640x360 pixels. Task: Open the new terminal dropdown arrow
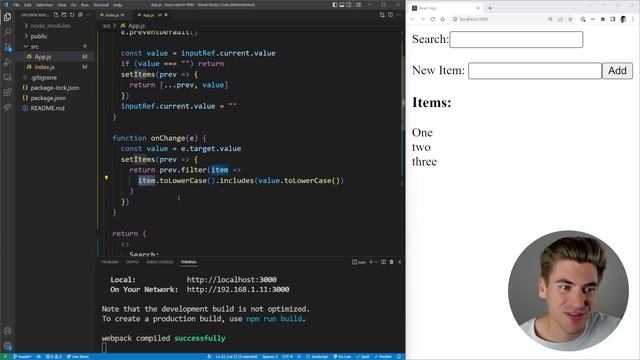376,262
